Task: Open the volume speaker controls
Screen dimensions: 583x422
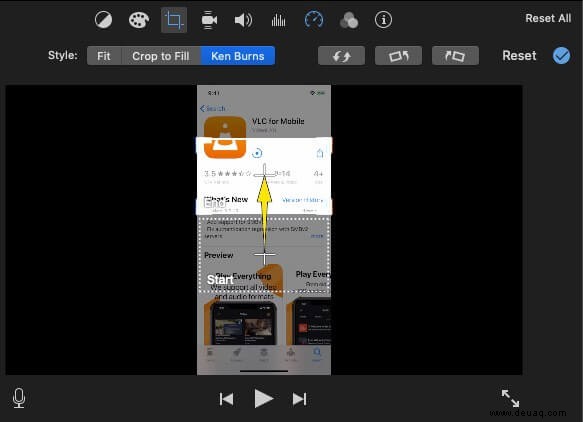Action: tap(244, 20)
